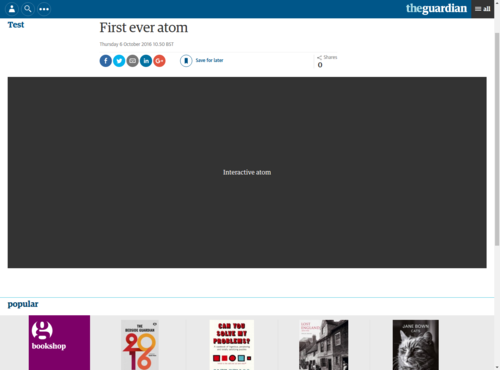Open the user profile icon
This screenshot has width=500, height=370.
pos(12,9)
